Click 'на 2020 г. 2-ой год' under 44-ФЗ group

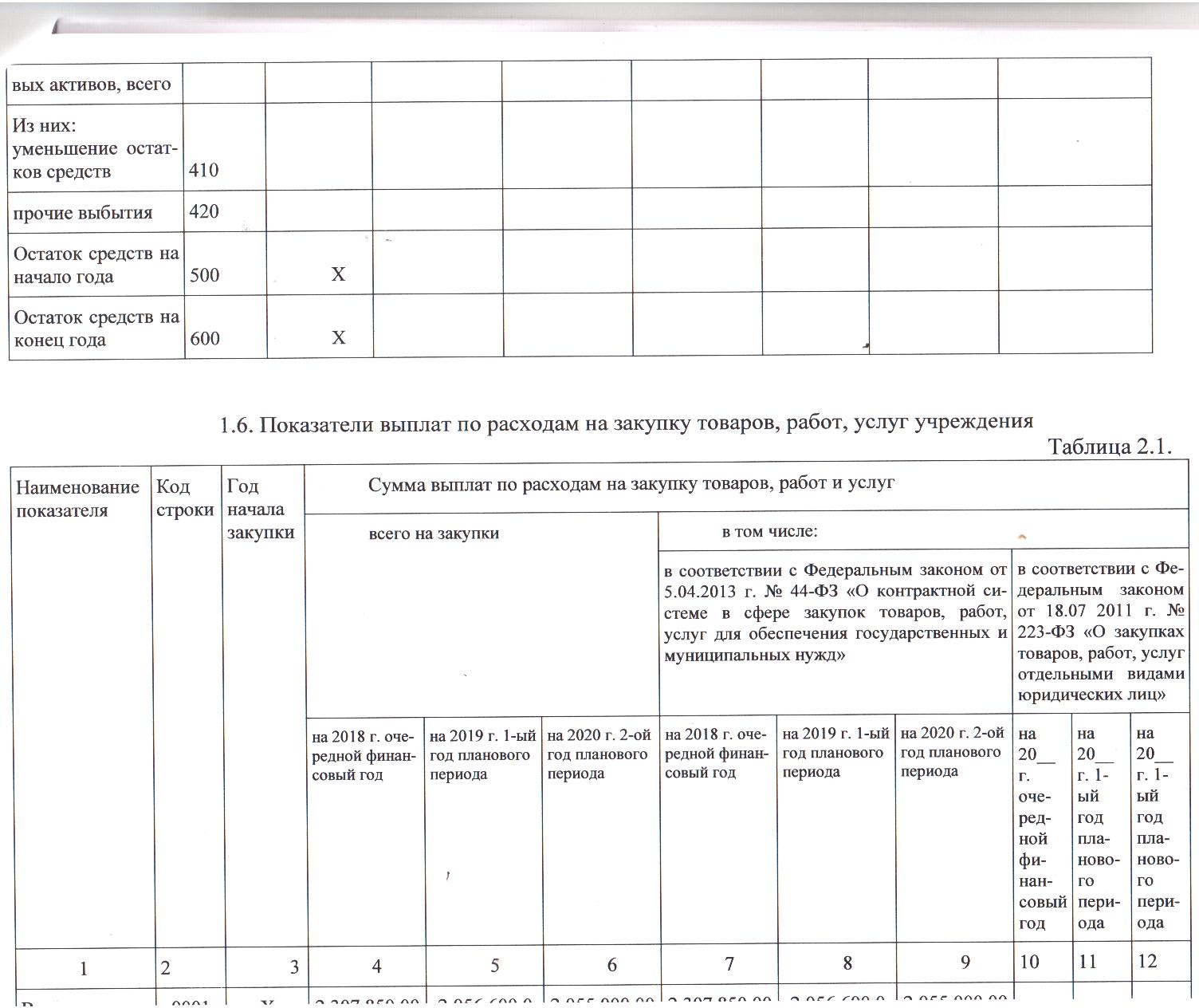click(x=952, y=751)
